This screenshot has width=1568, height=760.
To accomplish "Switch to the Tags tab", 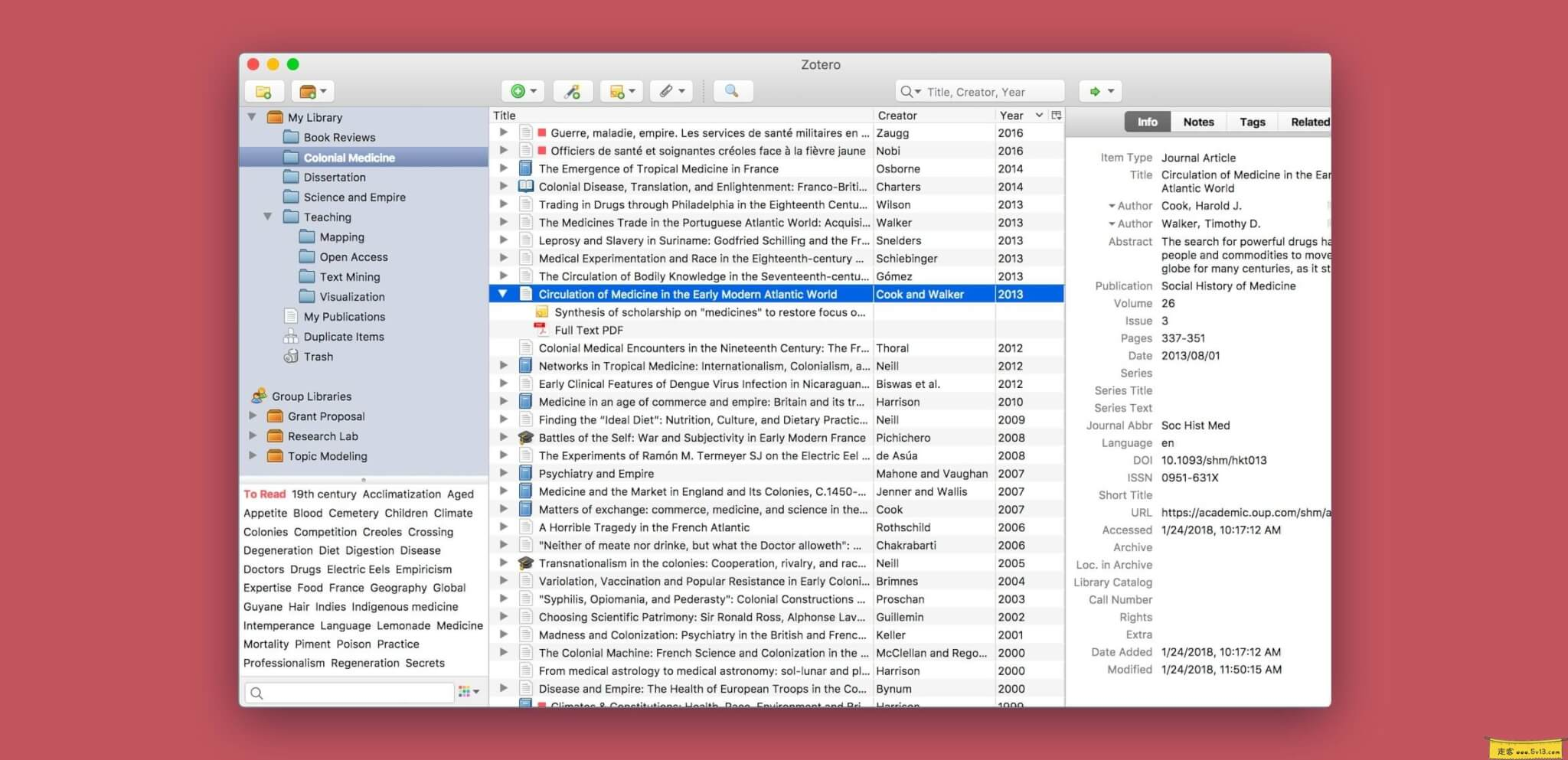I will pyautogui.click(x=1251, y=121).
